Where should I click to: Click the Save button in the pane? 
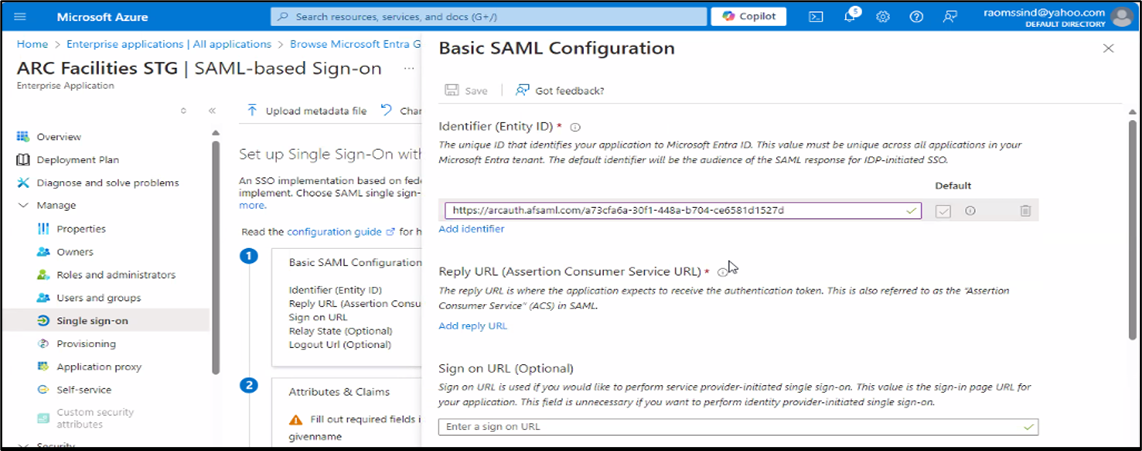466,90
